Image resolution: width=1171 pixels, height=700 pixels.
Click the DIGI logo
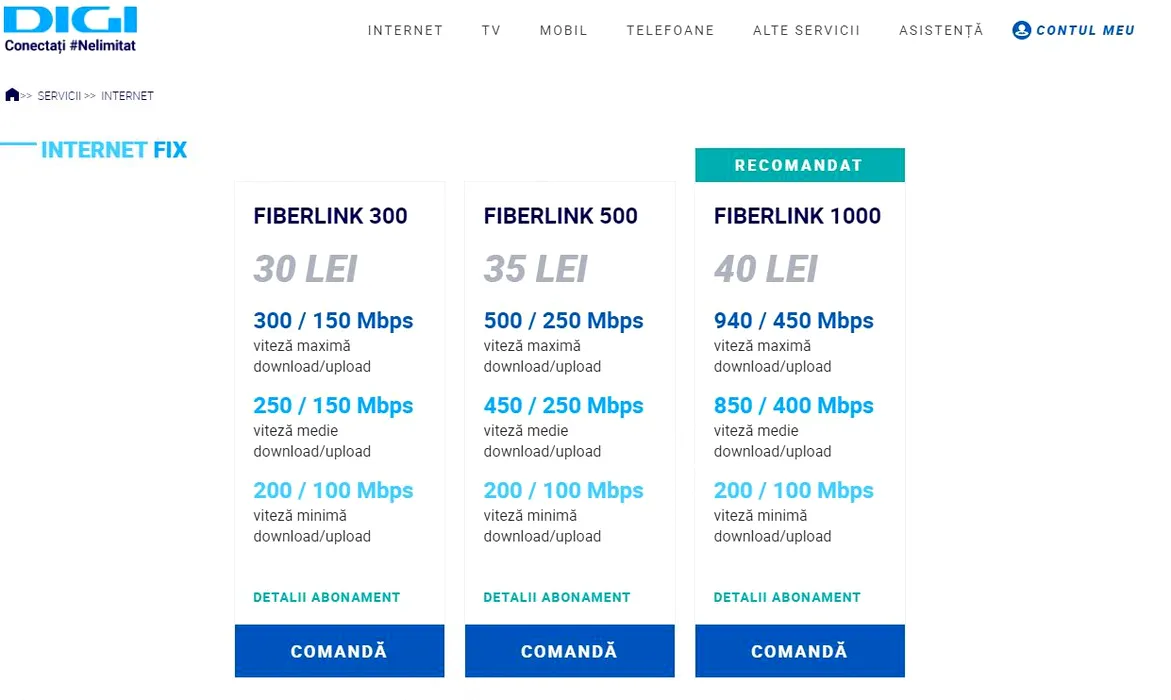coord(70,21)
